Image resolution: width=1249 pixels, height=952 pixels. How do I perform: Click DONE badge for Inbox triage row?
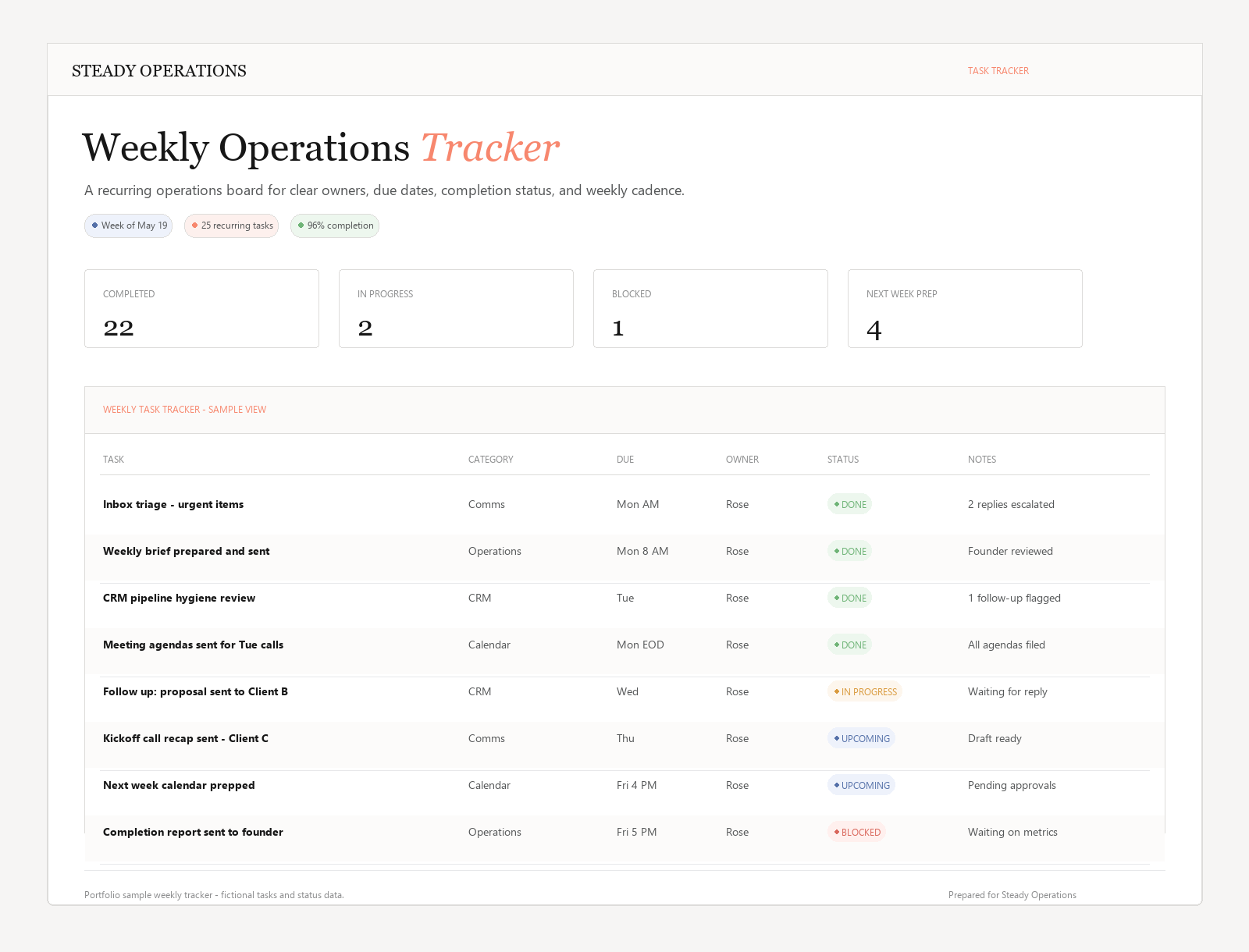[x=849, y=504]
